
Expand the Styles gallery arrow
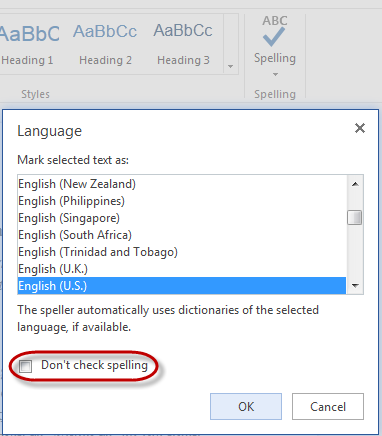tap(230, 66)
